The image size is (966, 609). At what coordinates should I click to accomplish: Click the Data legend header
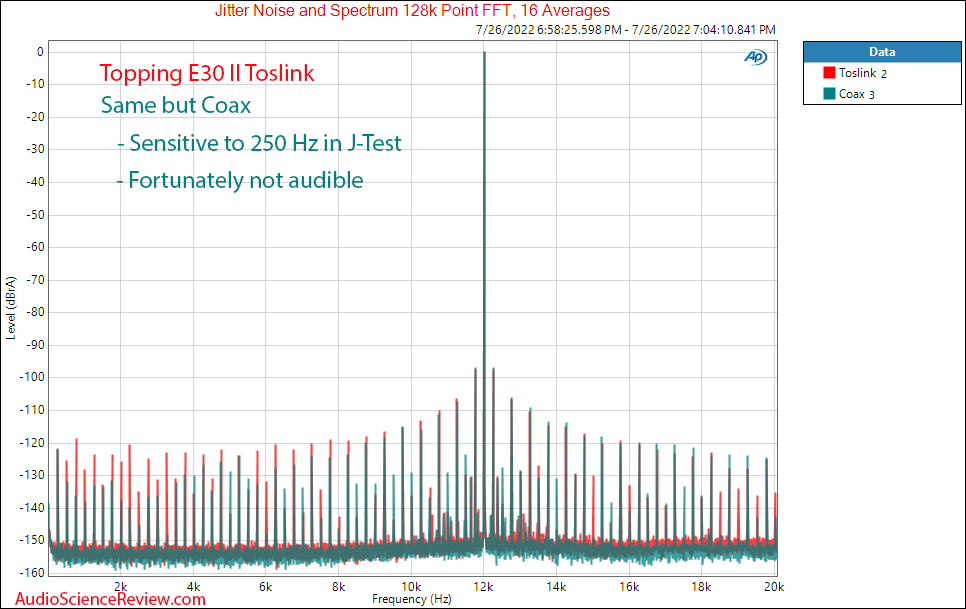coord(882,52)
